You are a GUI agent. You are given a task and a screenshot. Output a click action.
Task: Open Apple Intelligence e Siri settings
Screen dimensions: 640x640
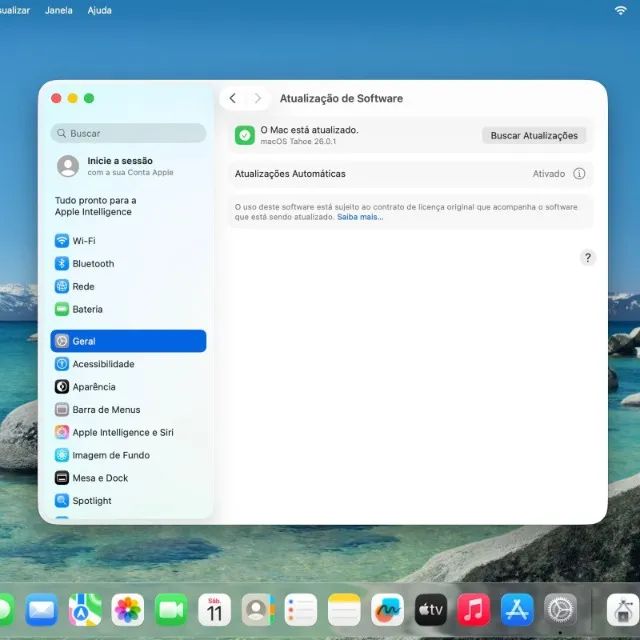click(x=128, y=432)
